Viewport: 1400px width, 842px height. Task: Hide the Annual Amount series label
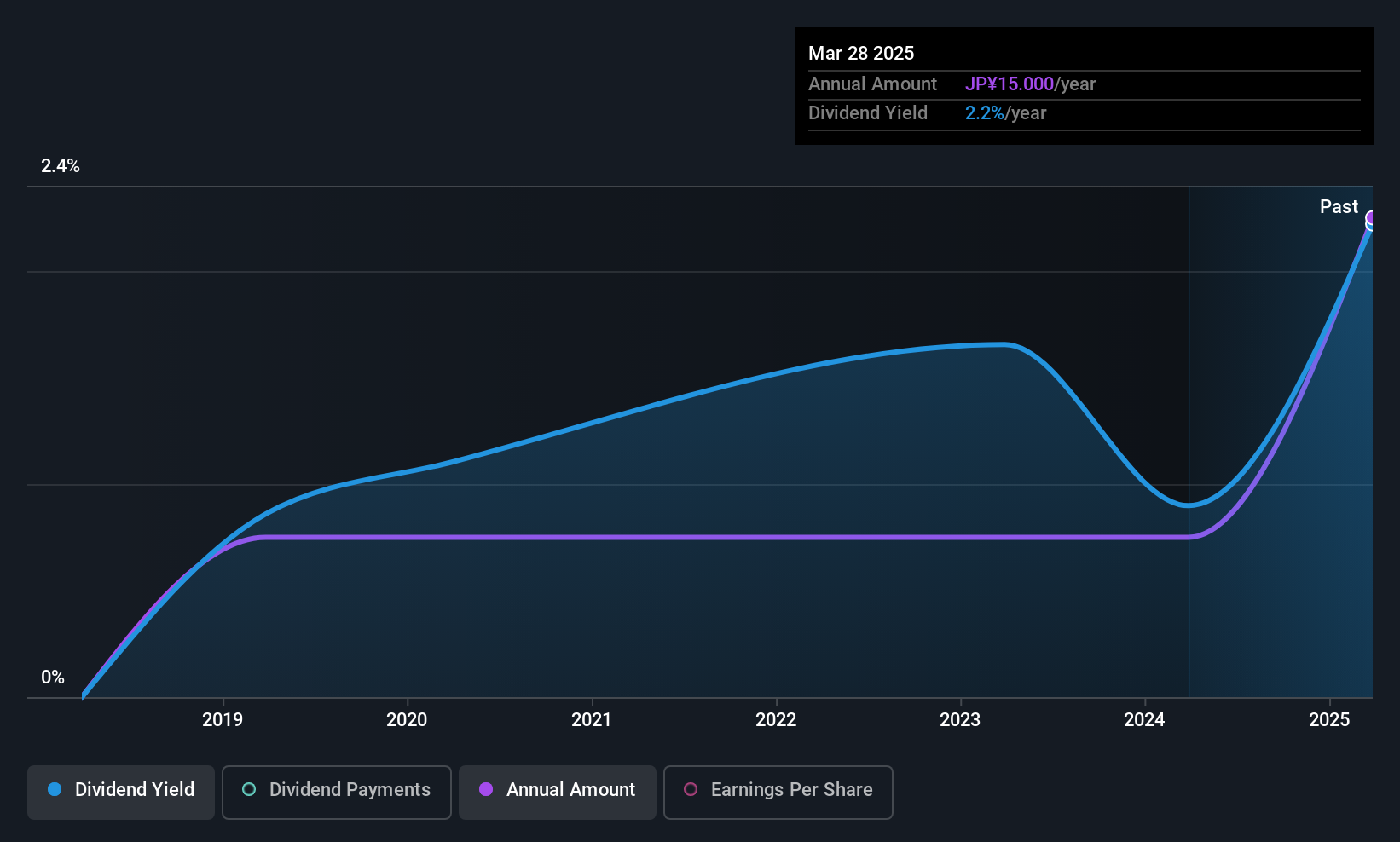point(570,789)
